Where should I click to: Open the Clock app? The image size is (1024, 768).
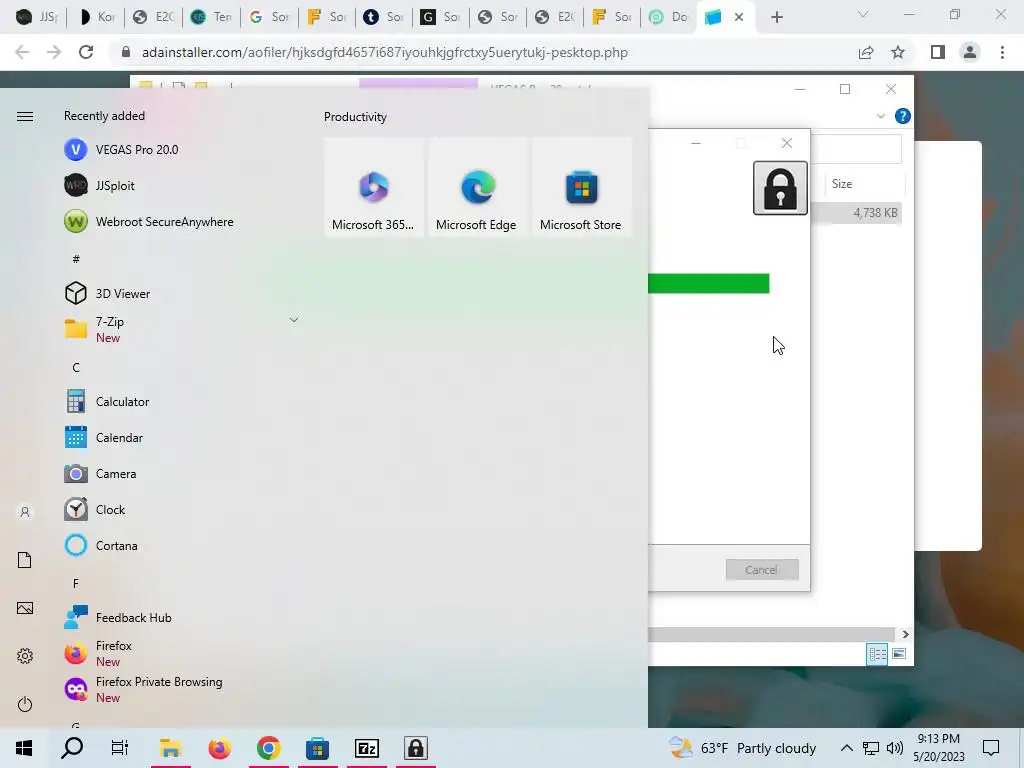point(95,509)
